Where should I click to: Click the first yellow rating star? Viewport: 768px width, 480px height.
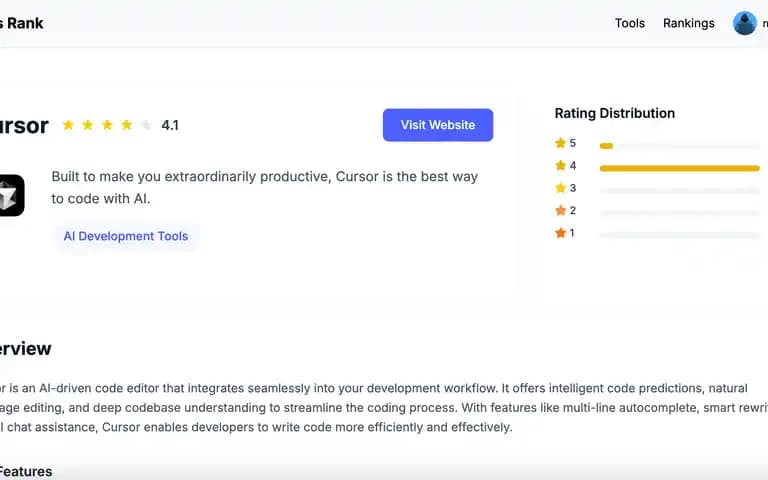click(x=68, y=125)
